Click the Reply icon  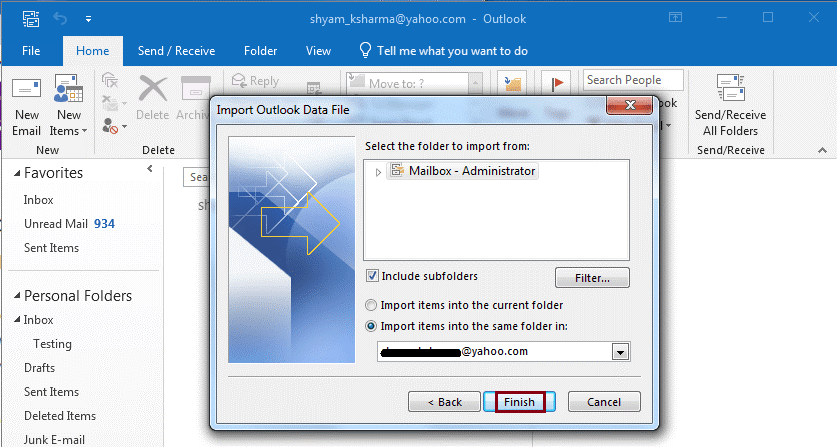tap(239, 81)
